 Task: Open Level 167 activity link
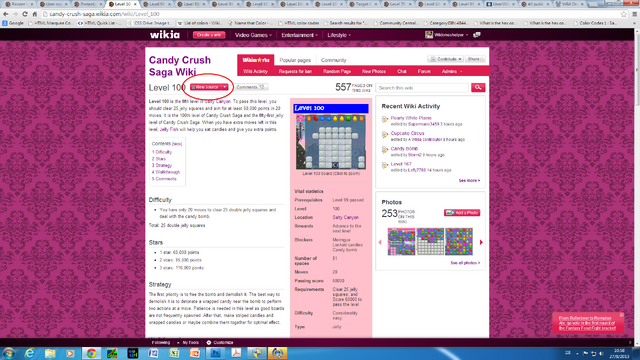[x=401, y=164]
